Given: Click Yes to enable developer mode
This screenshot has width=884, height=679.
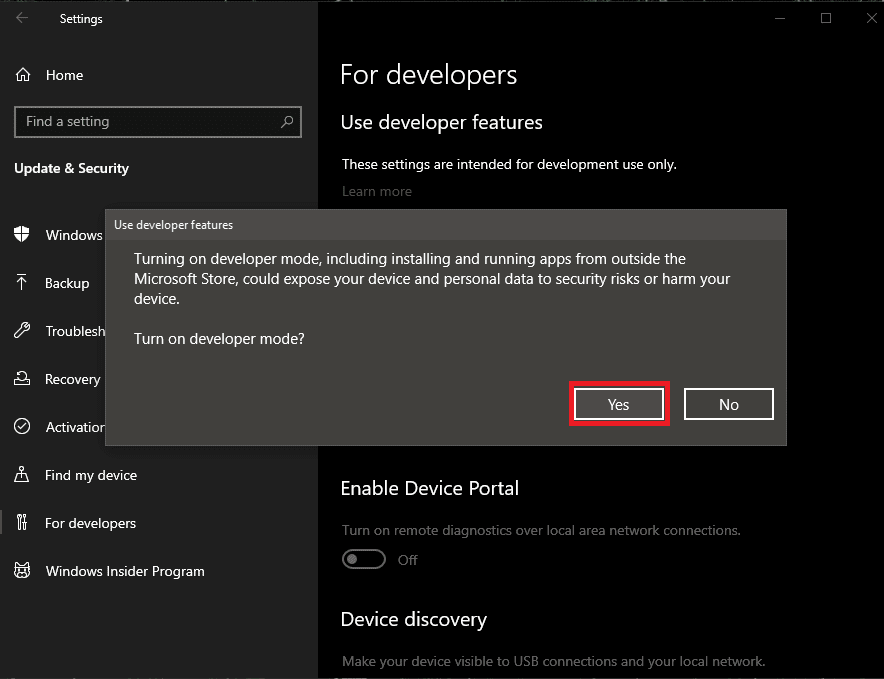Looking at the screenshot, I should click(618, 404).
